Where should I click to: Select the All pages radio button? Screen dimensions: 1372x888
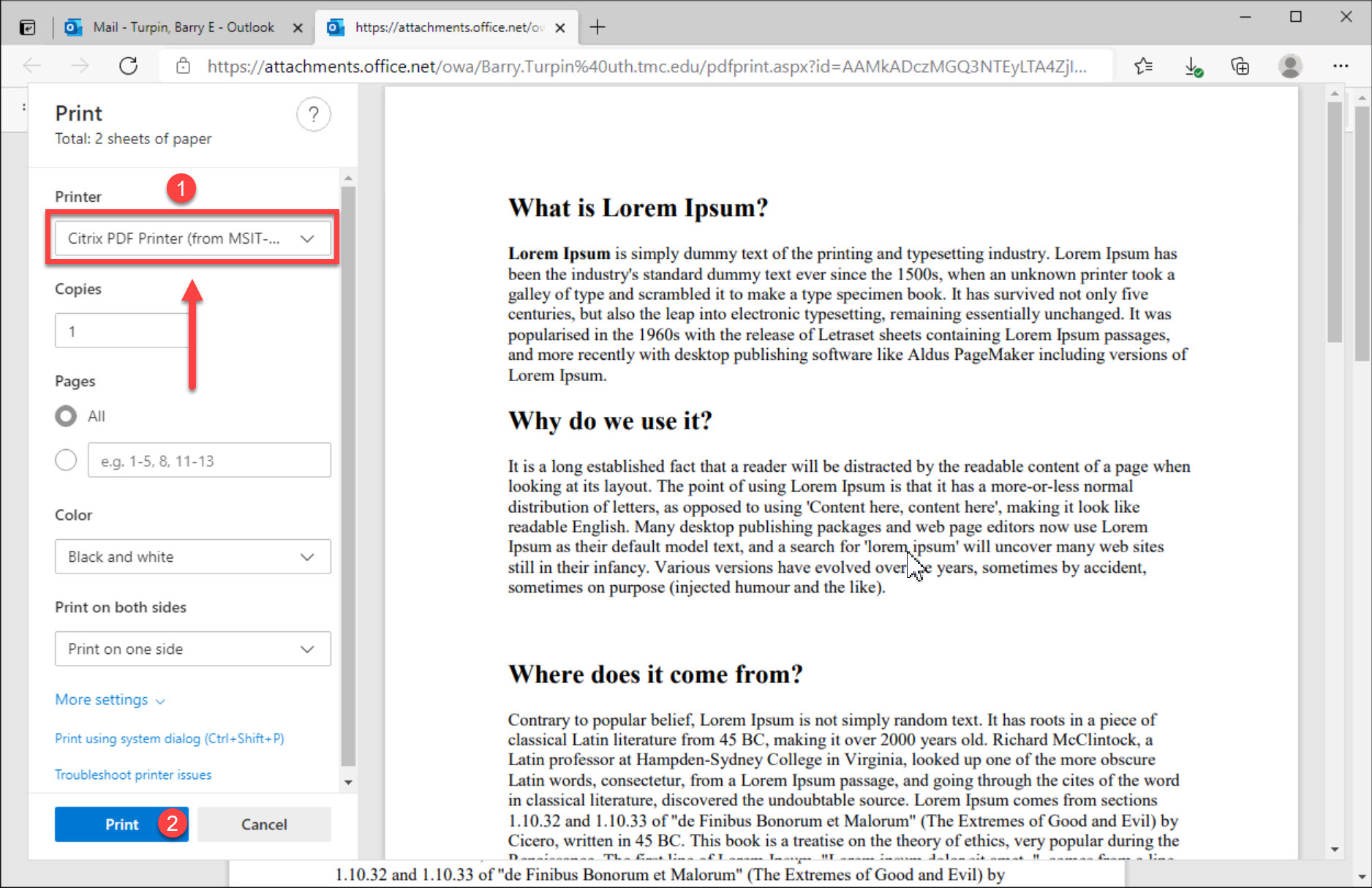66,416
